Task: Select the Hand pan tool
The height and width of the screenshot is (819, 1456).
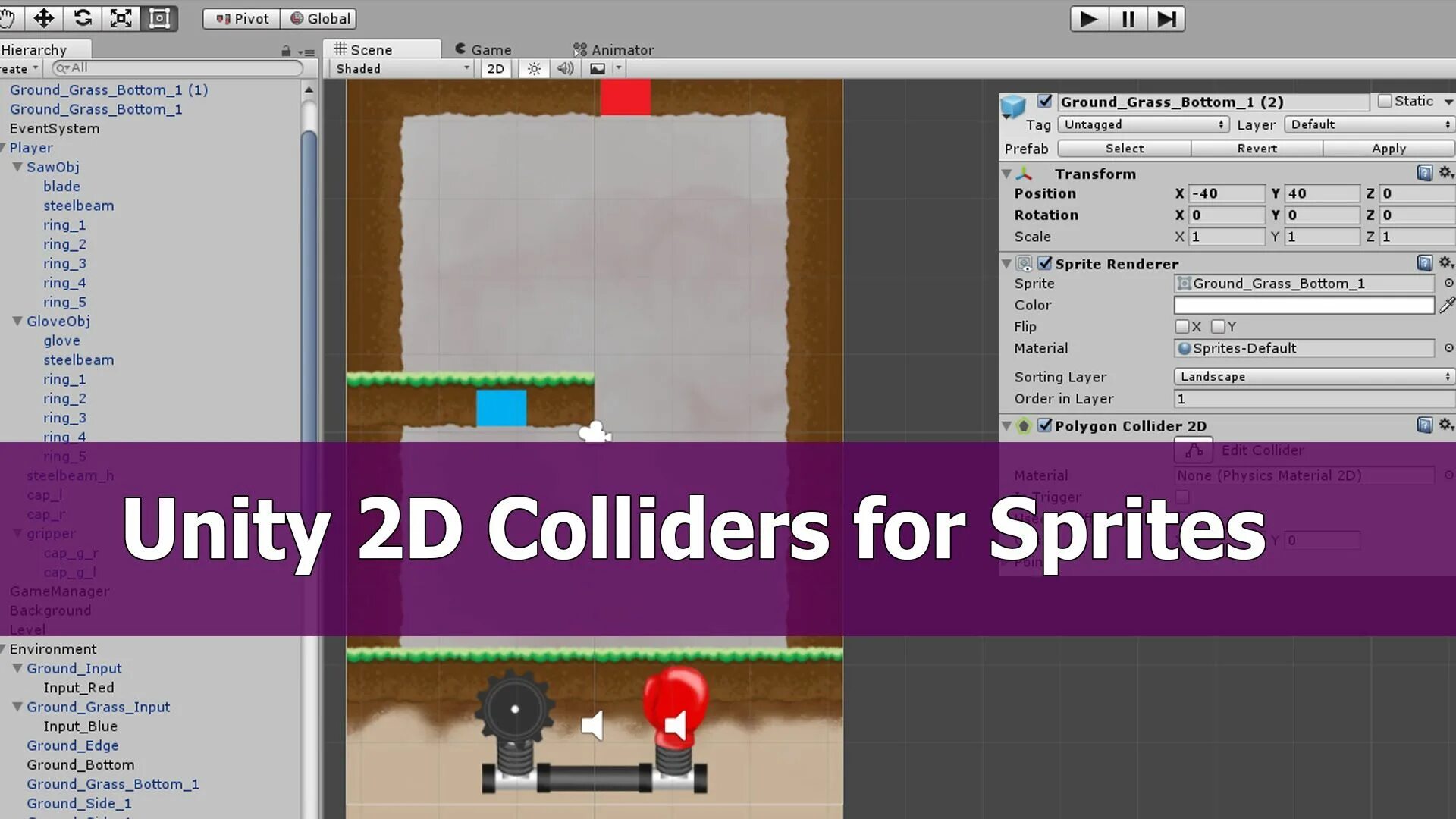Action: [9, 18]
